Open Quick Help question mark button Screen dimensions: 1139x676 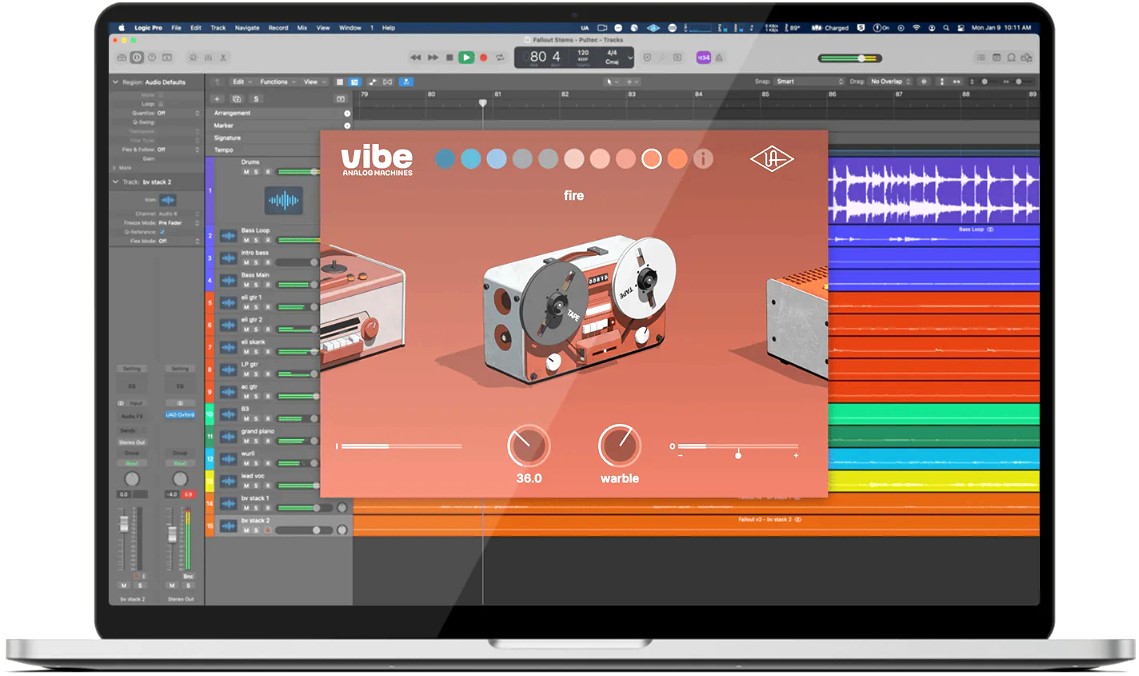coord(152,57)
